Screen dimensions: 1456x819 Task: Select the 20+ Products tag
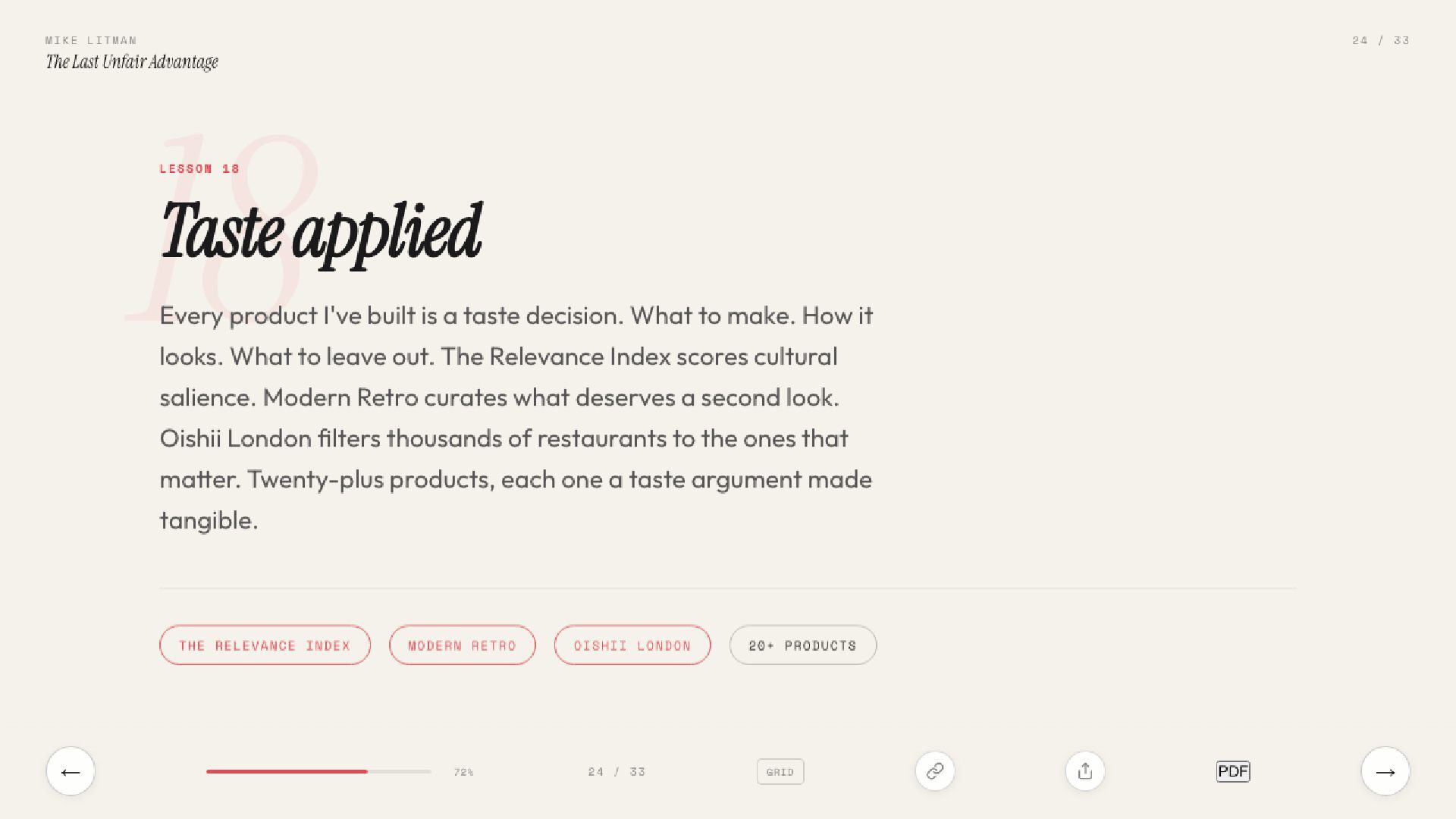click(803, 645)
